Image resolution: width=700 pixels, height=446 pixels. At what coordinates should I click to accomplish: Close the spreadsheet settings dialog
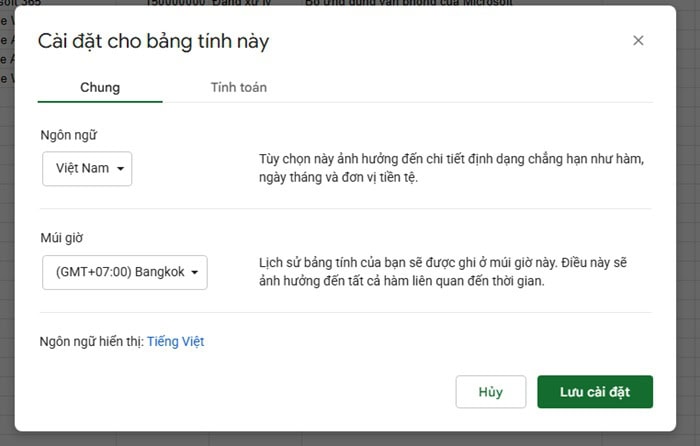(x=638, y=41)
